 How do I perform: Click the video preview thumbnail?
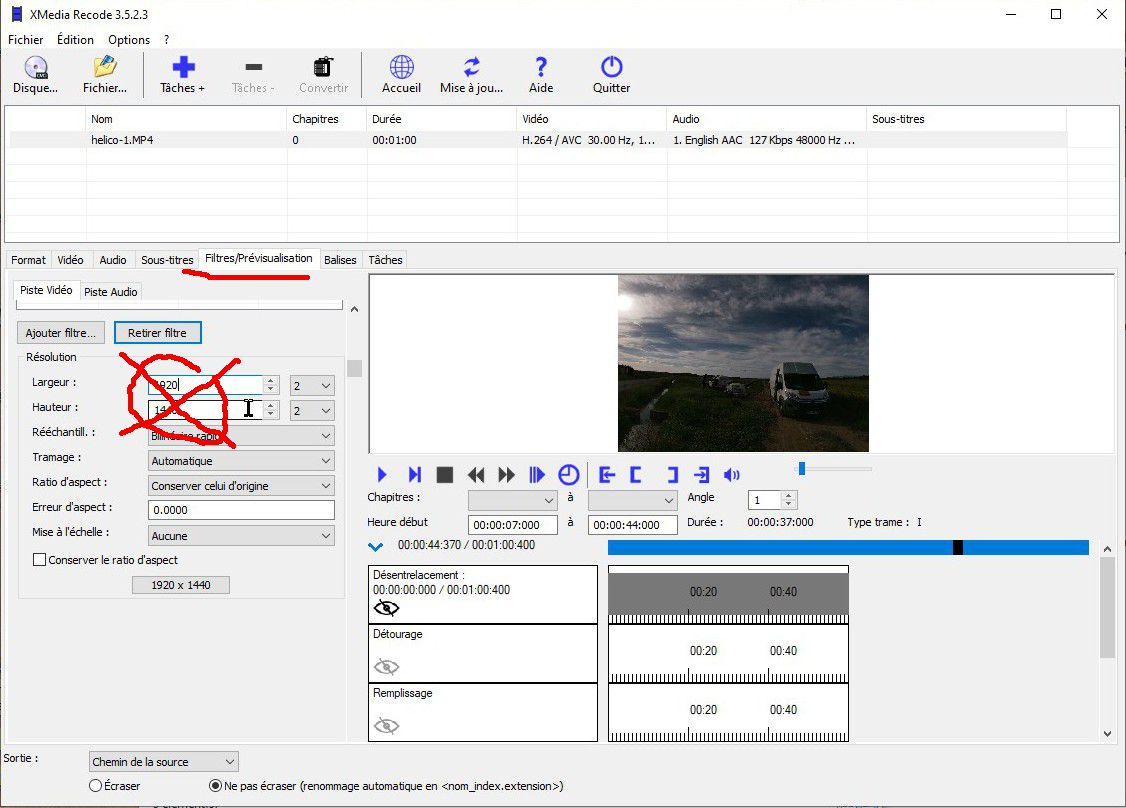[x=743, y=363]
